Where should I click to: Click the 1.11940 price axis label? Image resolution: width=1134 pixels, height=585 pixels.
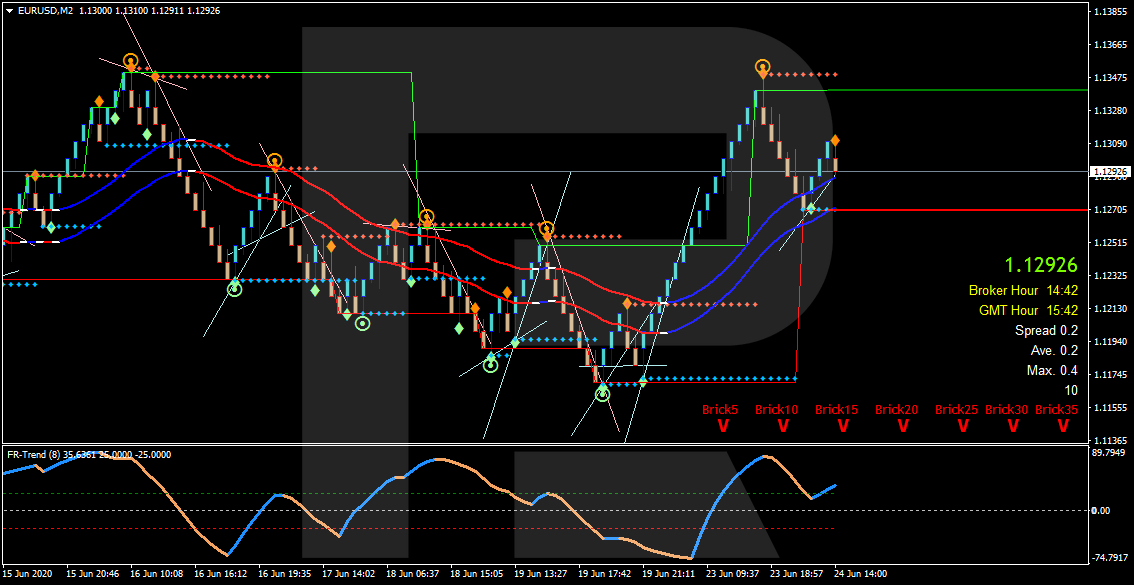click(1109, 342)
